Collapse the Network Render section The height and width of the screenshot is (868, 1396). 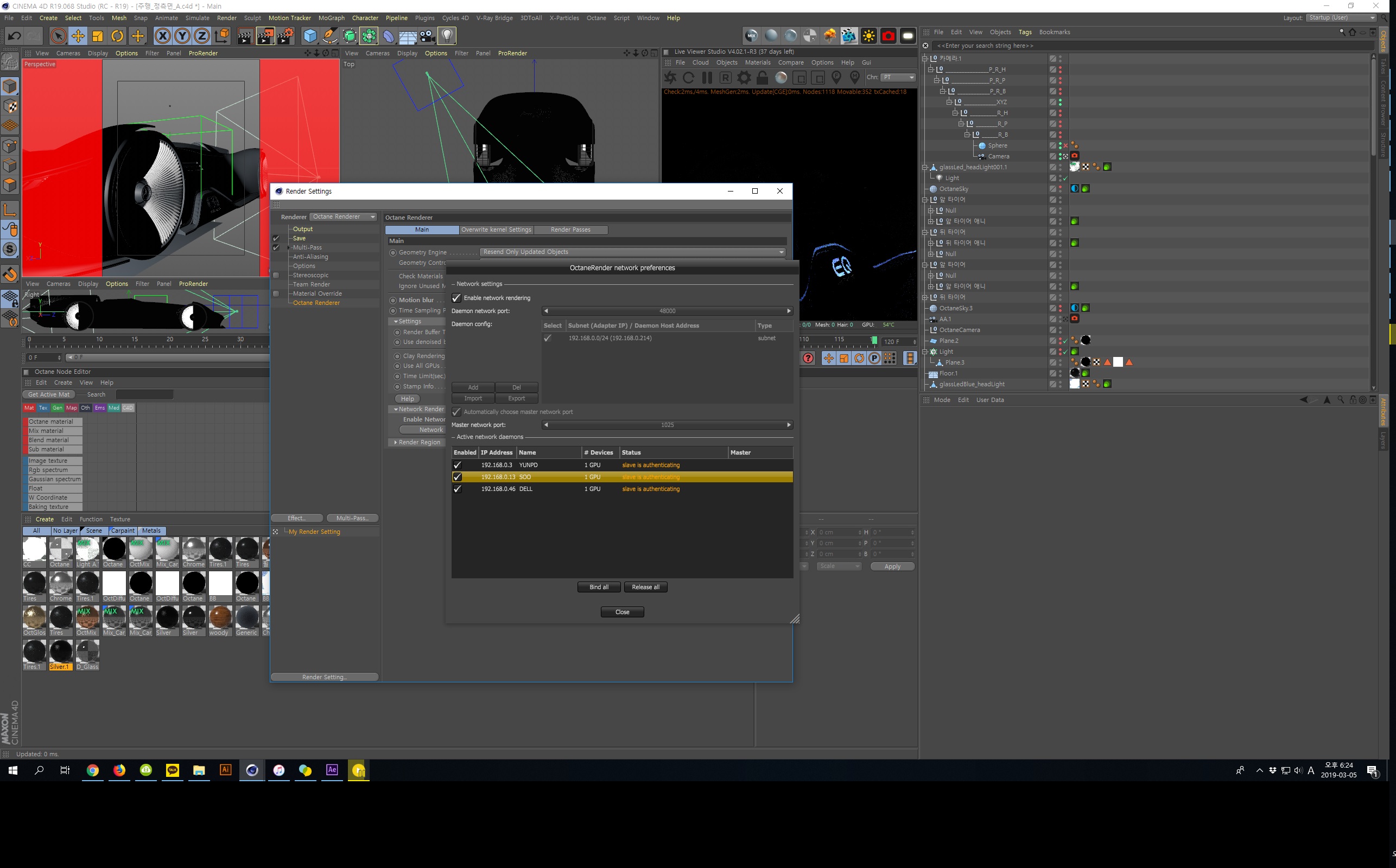click(x=396, y=409)
